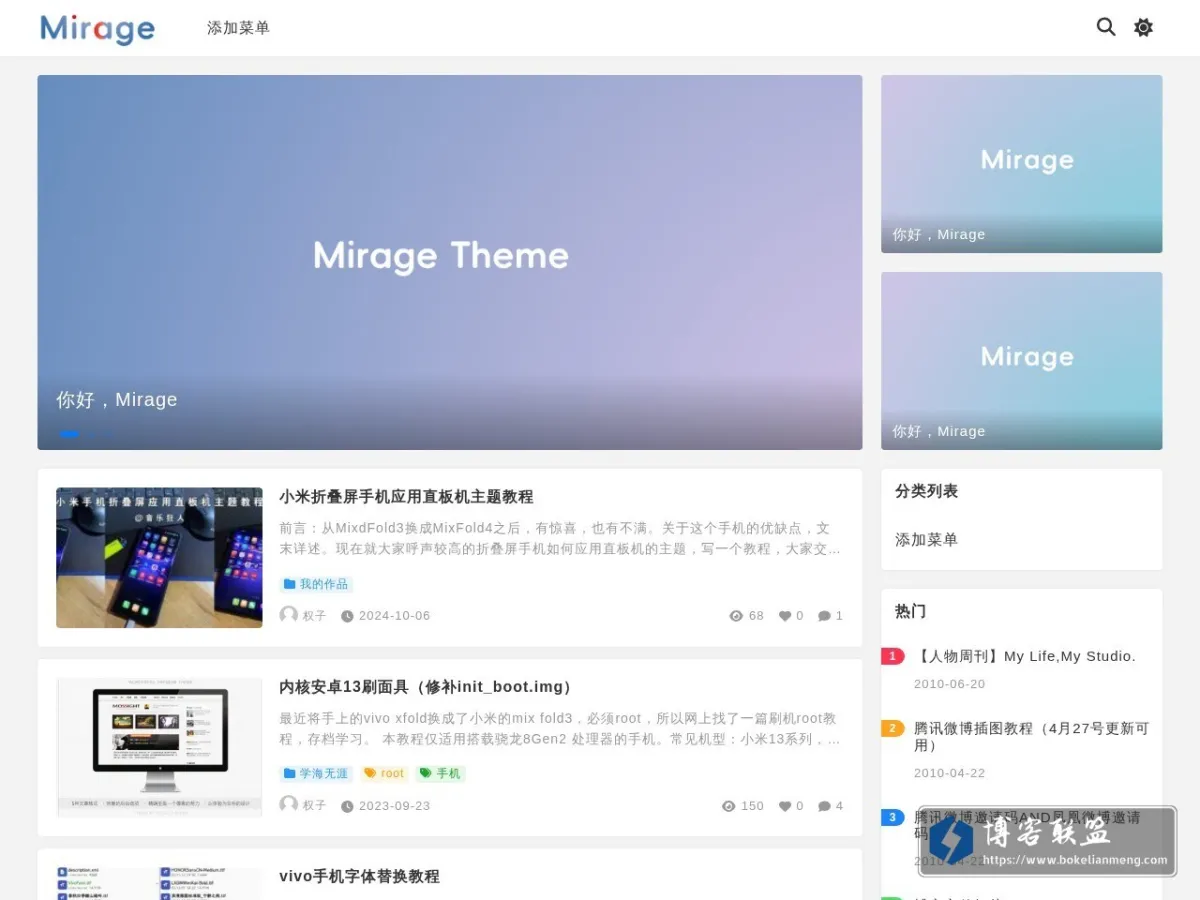Open hot post 腾讯微博插图教程（4月27号更新可用）
The width and height of the screenshot is (1200, 900).
[1031, 737]
